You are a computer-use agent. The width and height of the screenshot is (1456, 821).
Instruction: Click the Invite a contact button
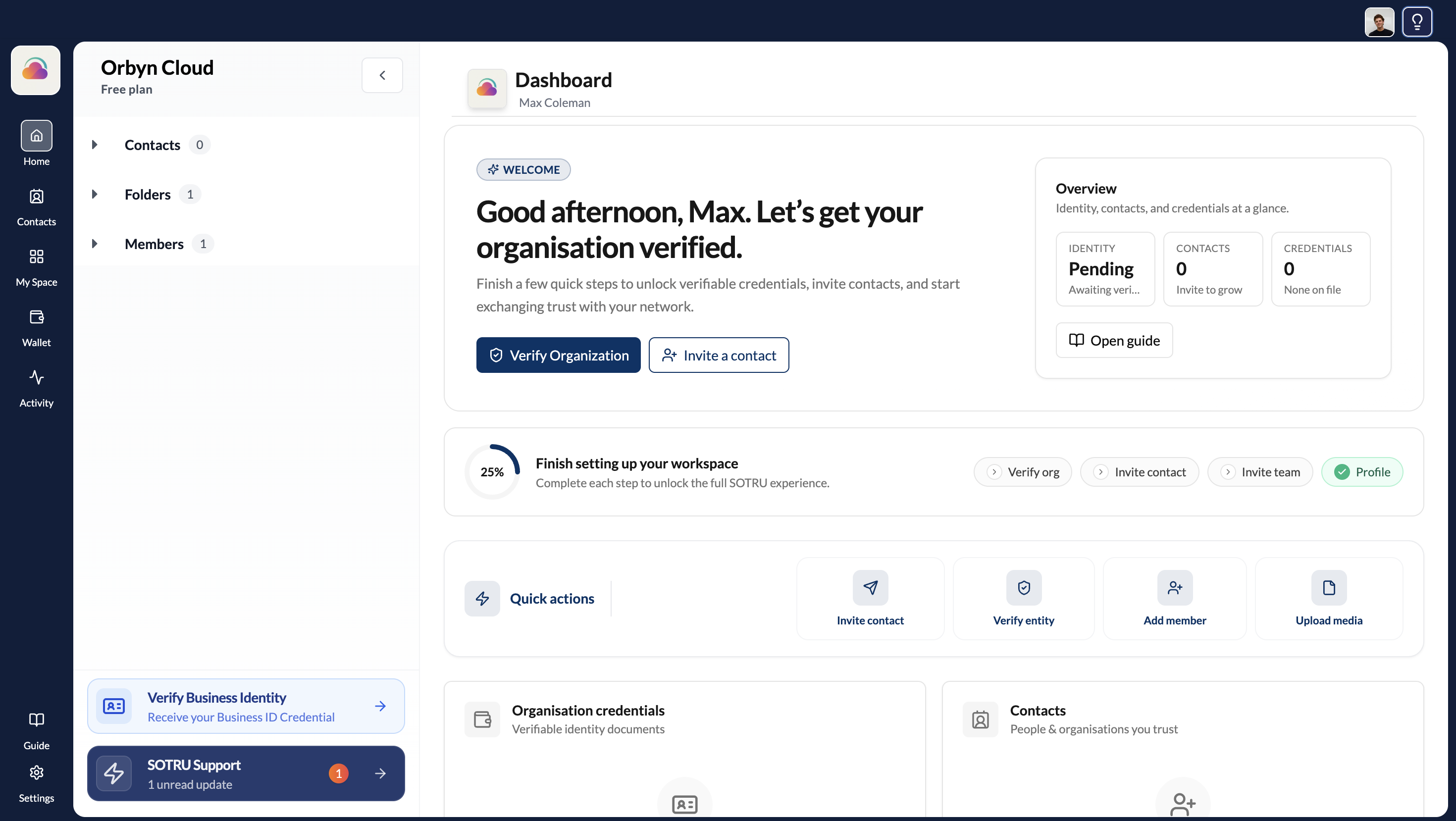tap(719, 355)
